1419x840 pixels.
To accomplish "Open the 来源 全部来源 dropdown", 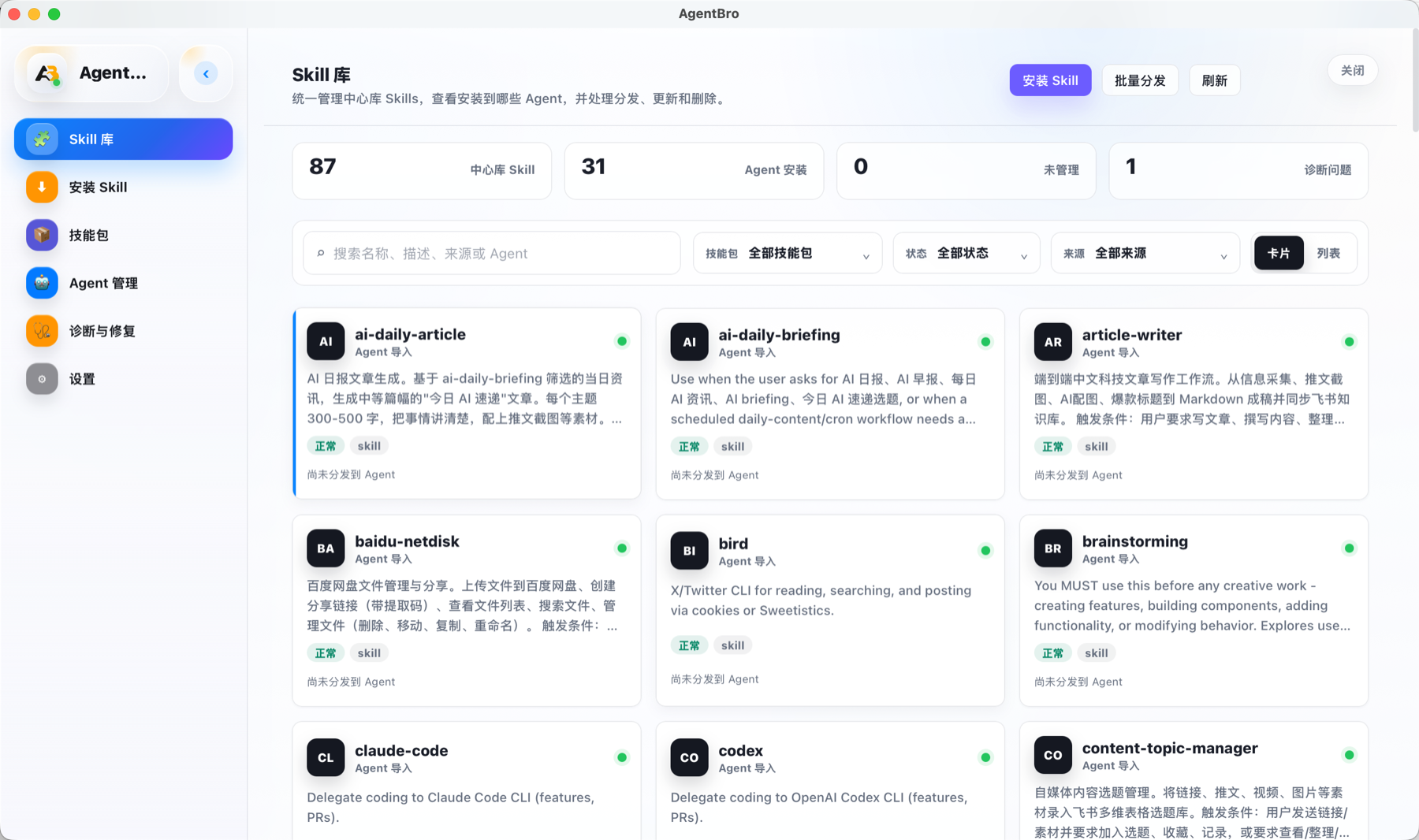I will point(1145,253).
